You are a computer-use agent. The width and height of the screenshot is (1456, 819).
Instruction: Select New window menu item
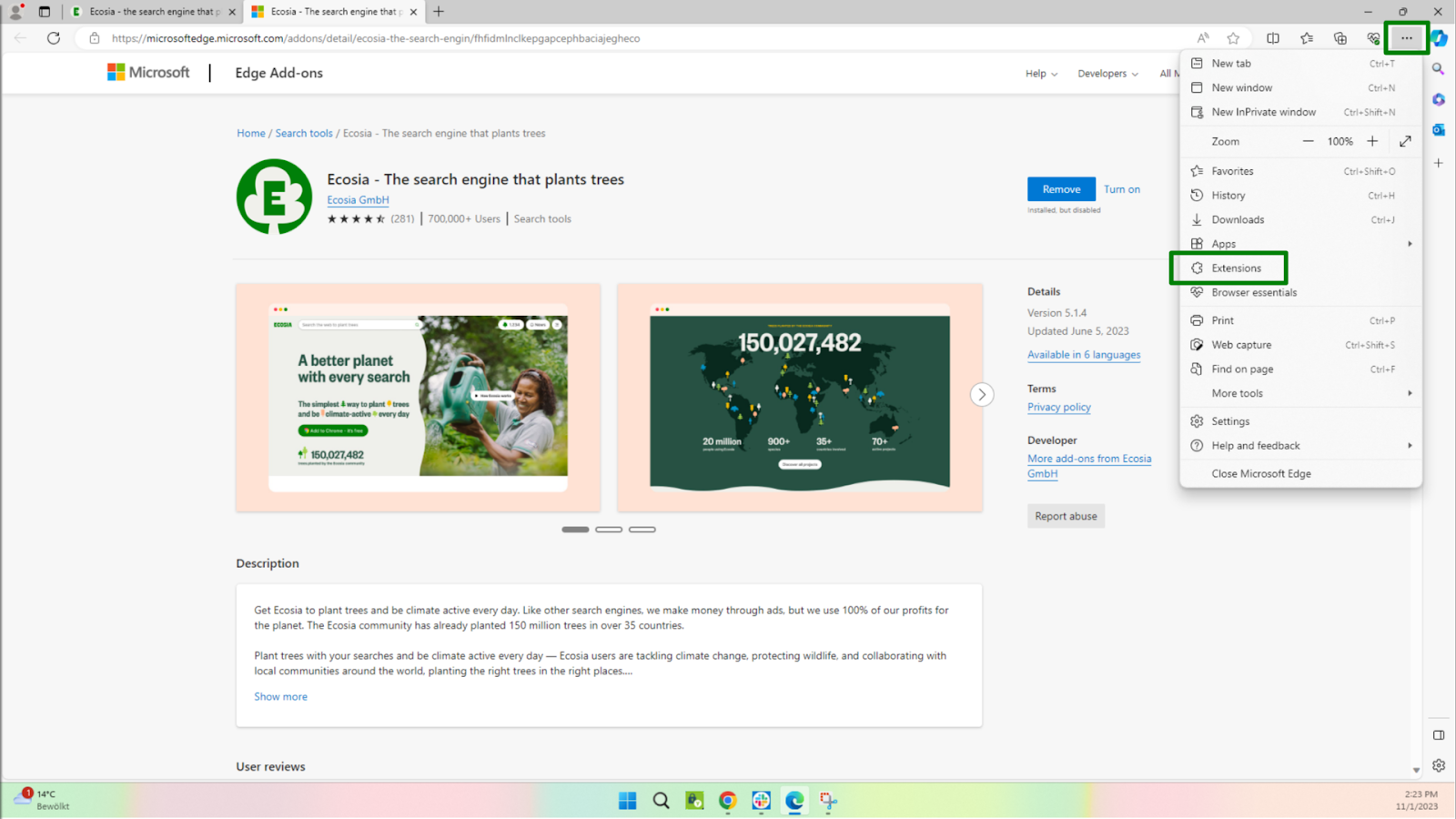1300,88
